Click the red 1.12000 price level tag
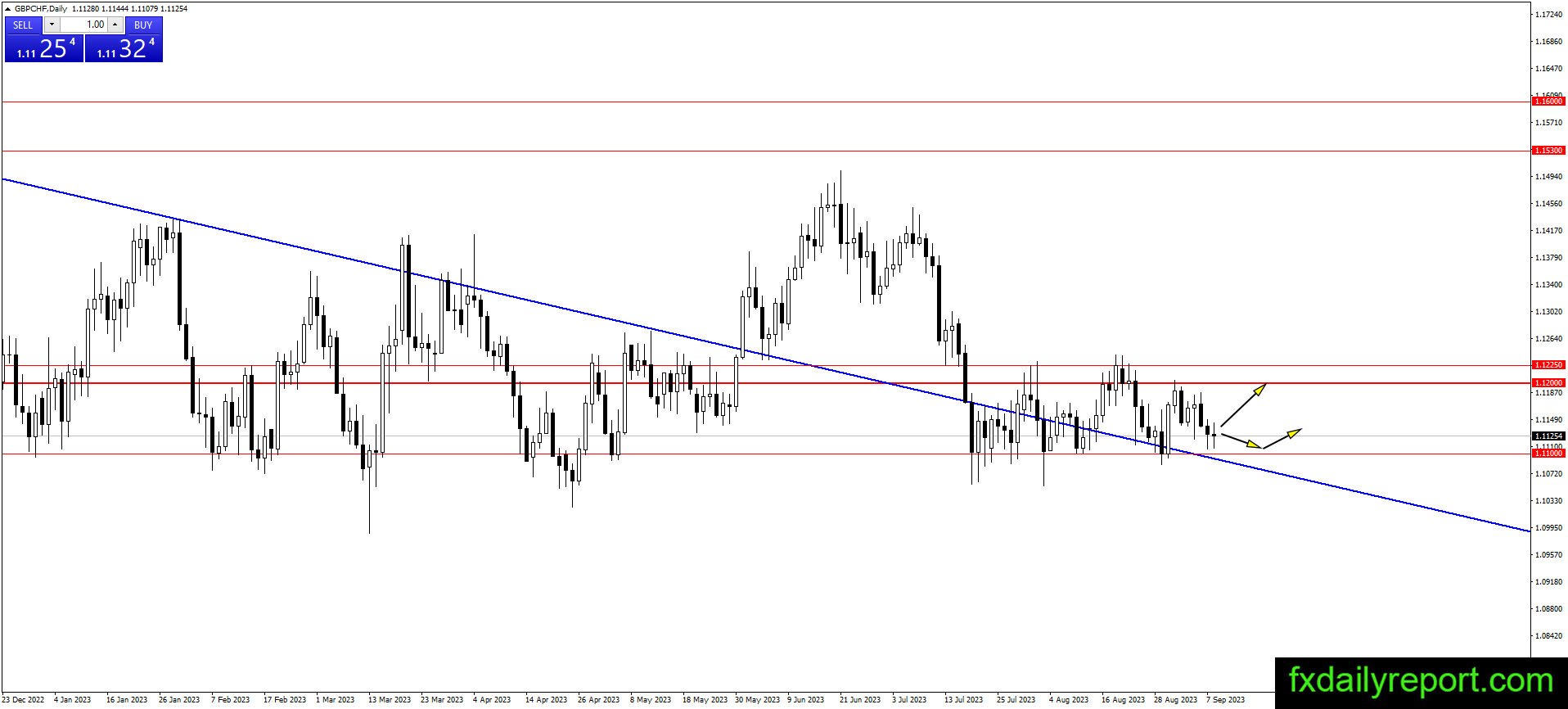This screenshot has width=1568, height=709. 1548,383
